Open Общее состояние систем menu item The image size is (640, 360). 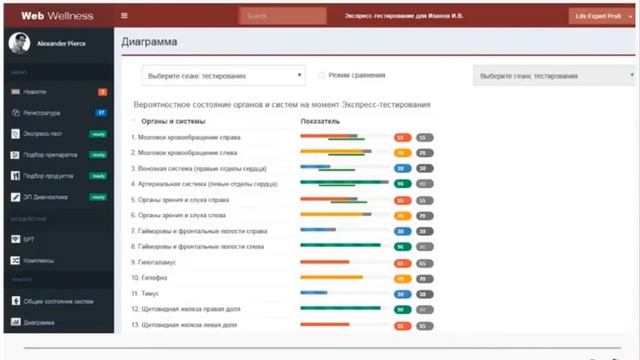click(58, 301)
